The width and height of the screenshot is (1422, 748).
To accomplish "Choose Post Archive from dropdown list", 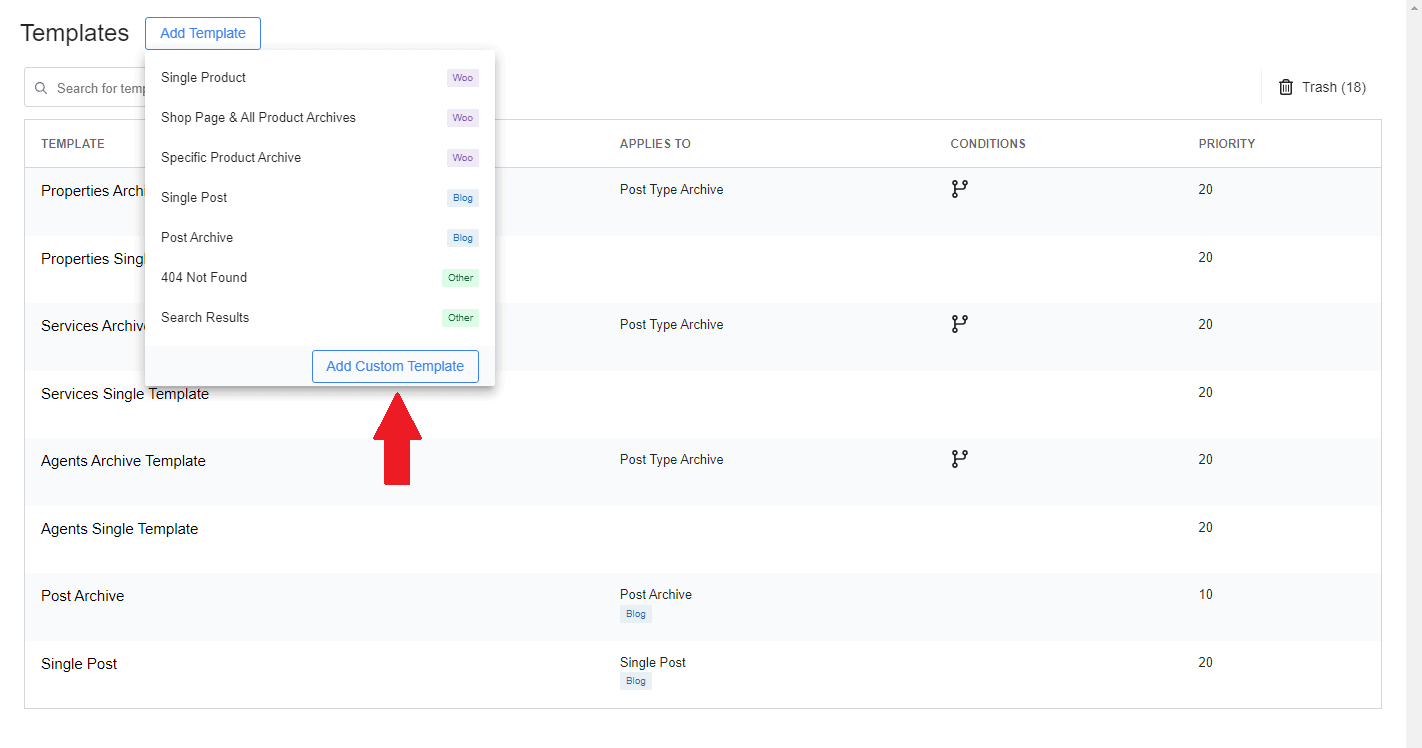I will (x=197, y=238).
